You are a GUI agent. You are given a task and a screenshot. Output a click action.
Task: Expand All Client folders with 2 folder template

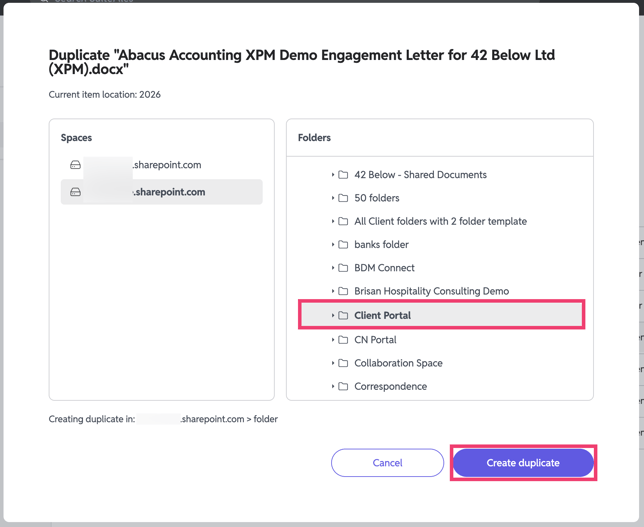333,222
